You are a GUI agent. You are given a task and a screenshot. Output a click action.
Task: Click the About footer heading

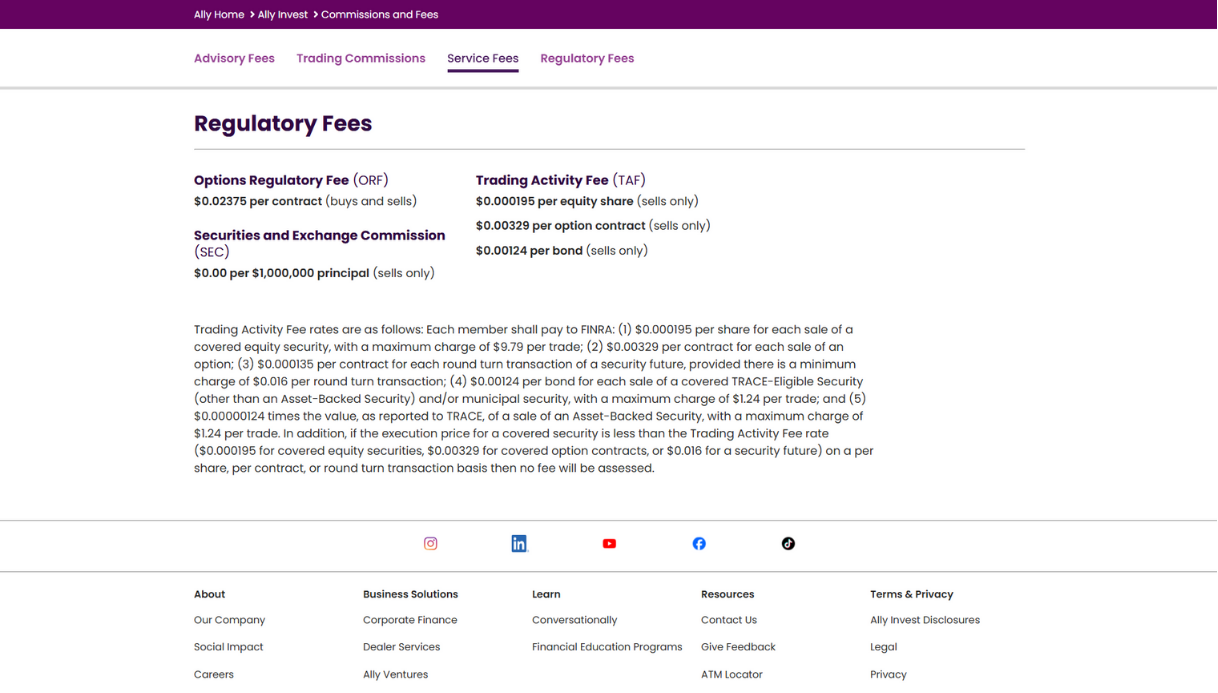(x=210, y=594)
